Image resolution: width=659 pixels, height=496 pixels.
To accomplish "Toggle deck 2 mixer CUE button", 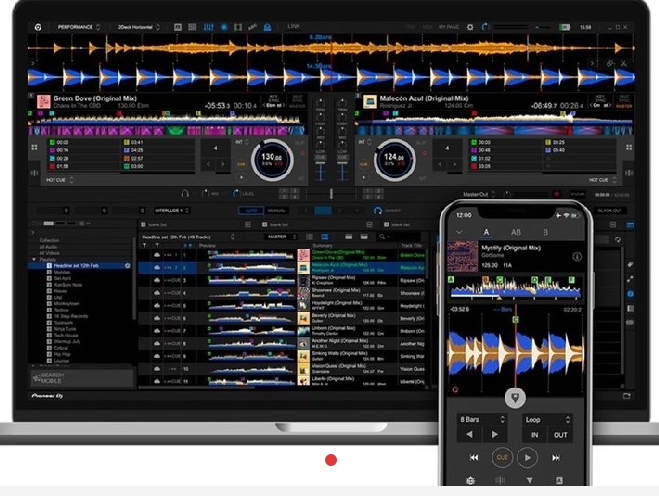I will click(342, 157).
